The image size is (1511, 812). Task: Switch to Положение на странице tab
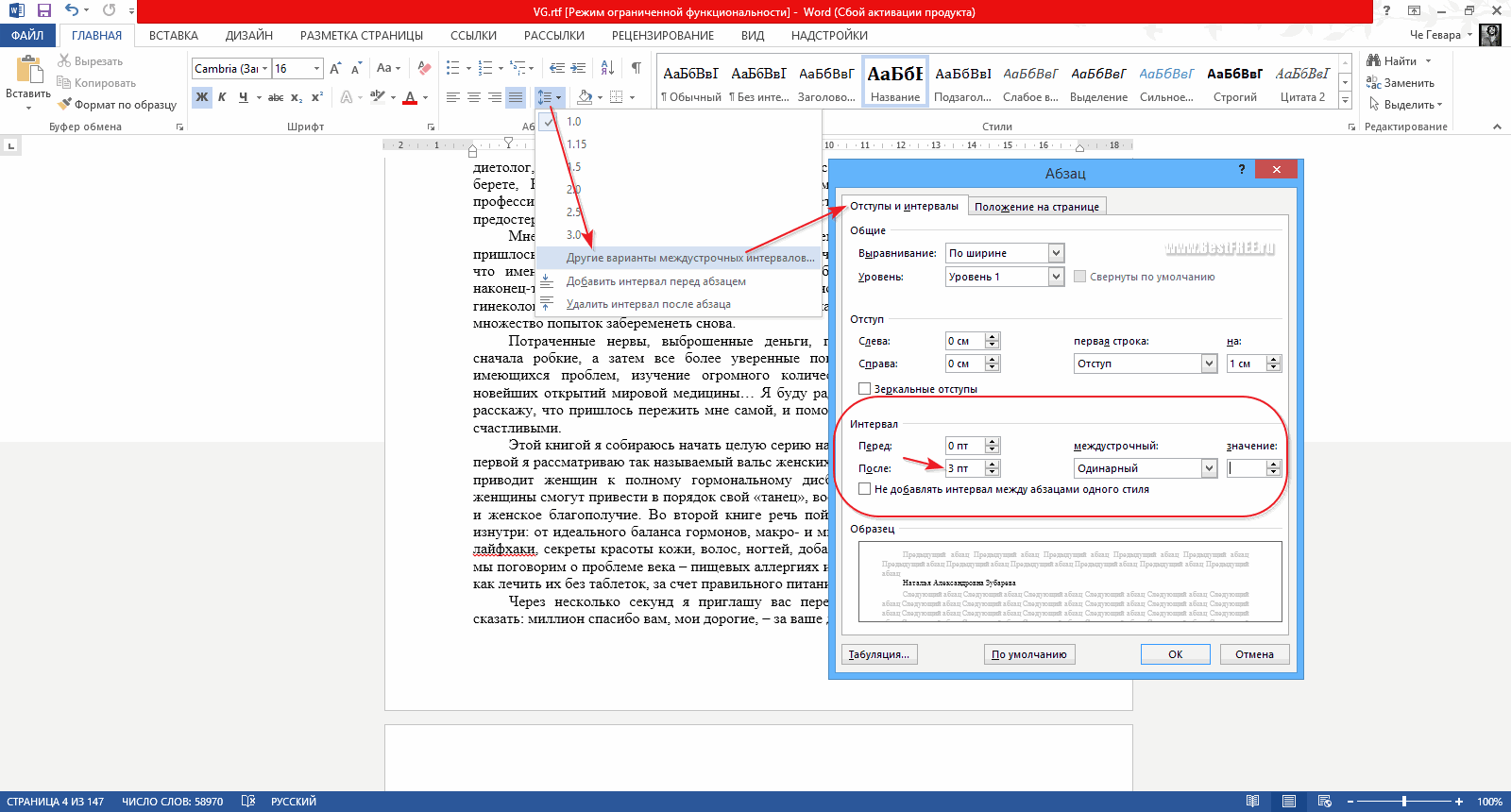(x=1037, y=207)
